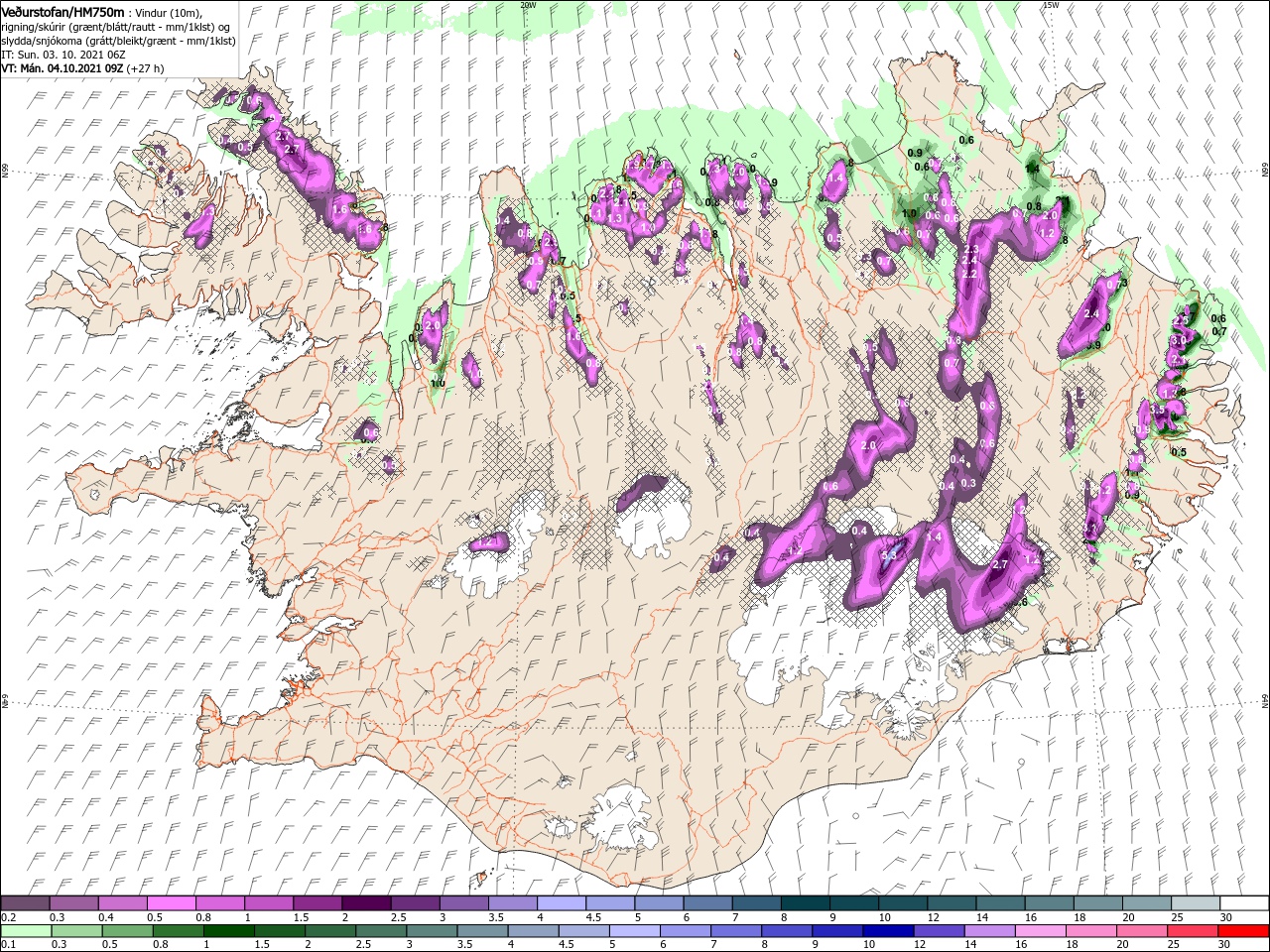1270x952 pixels.
Task: Pick the bright pink 0.5 snow legend swatch
Action: click(171, 903)
